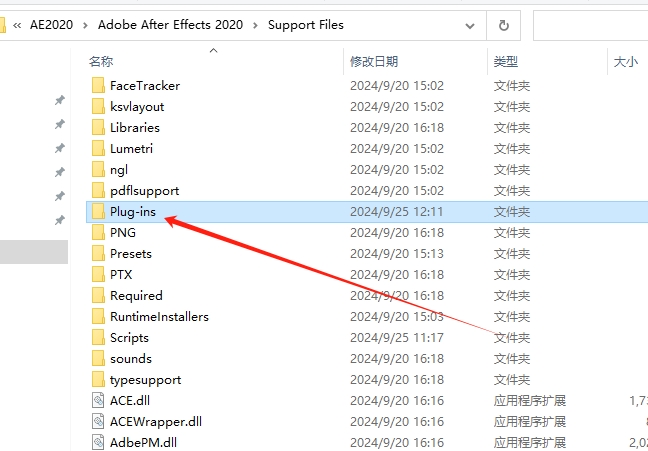
Task: Select the Scripts folder name
Action: click(129, 338)
